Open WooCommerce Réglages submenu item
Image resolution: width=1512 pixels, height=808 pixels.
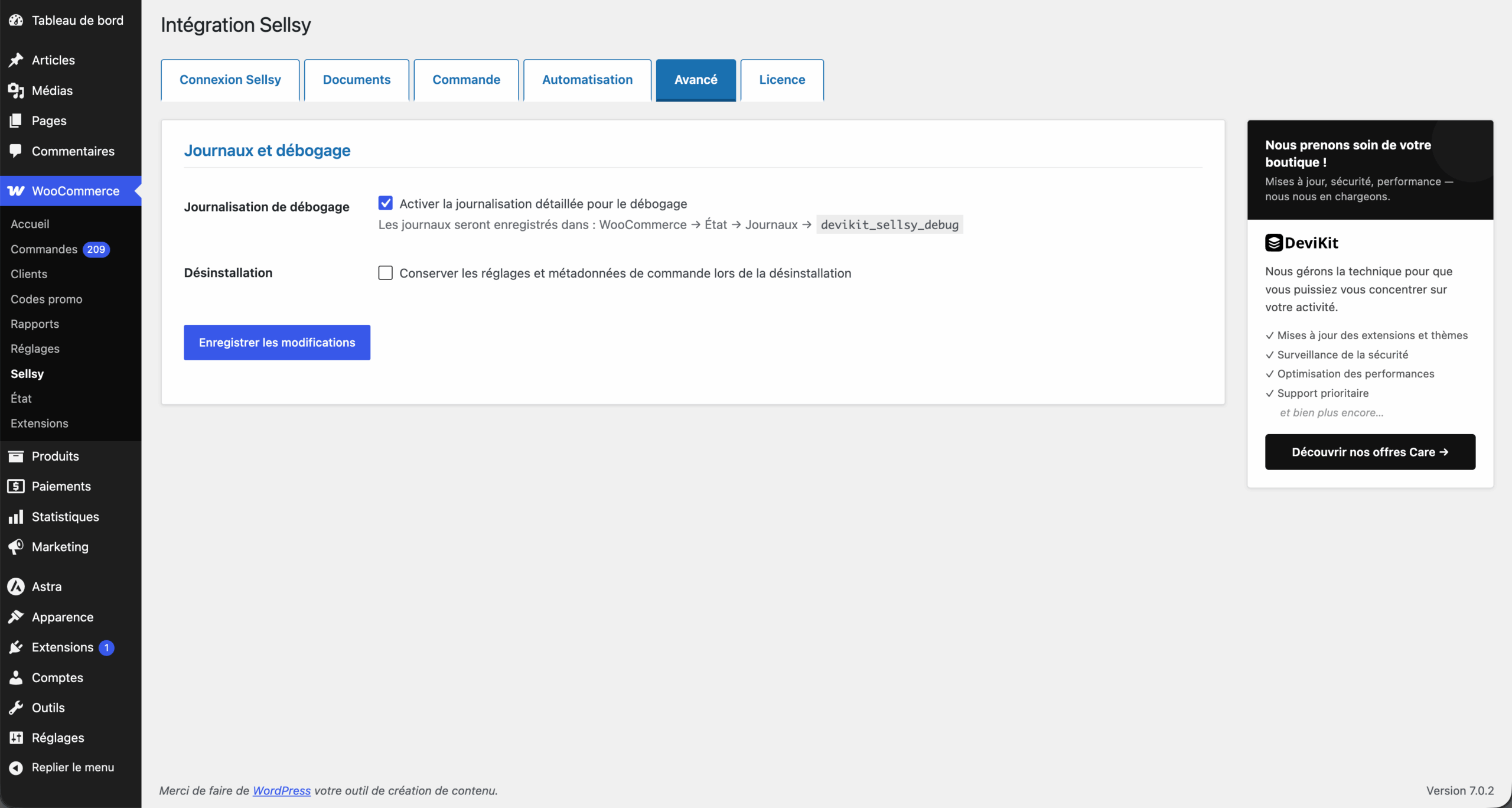(35, 348)
